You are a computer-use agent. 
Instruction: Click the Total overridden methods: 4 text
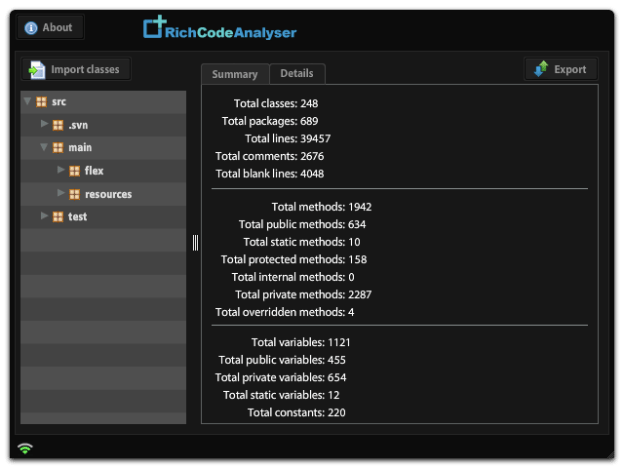[285, 312]
